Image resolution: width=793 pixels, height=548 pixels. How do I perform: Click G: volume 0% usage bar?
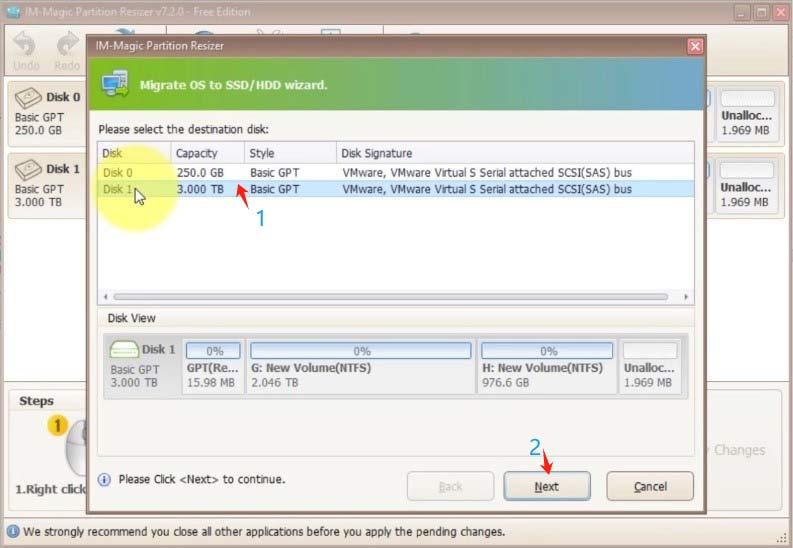(361, 351)
